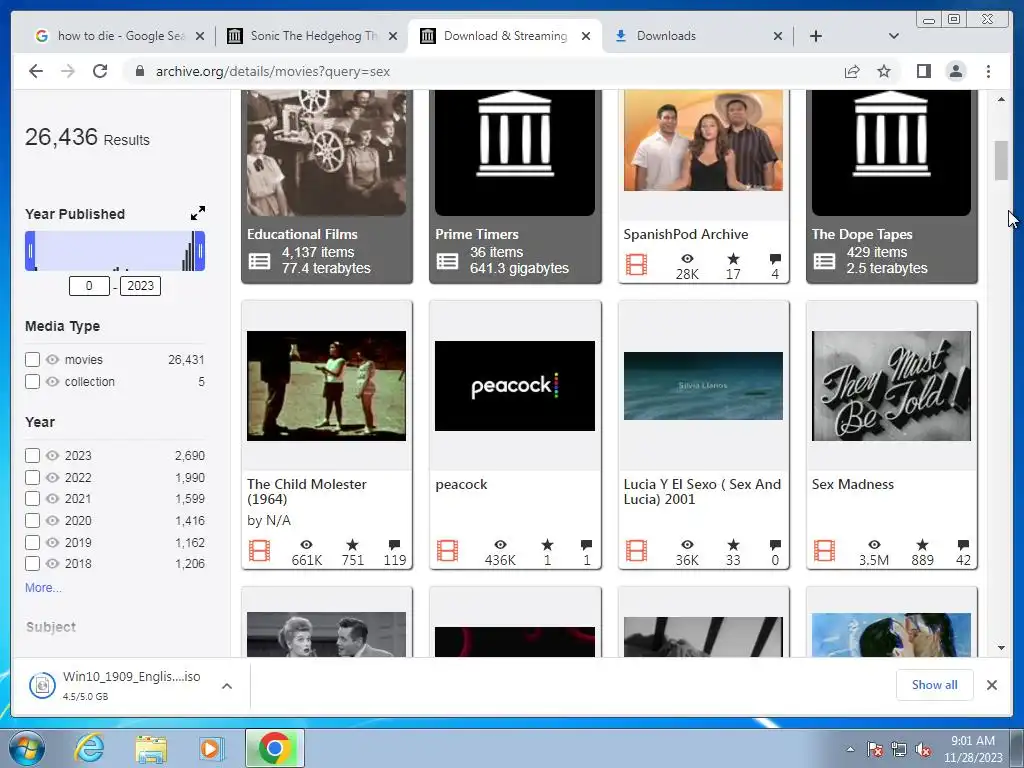Image resolution: width=1024 pixels, height=768 pixels.
Task: Click the page vertical scrollbar thumb
Action: [1001, 160]
